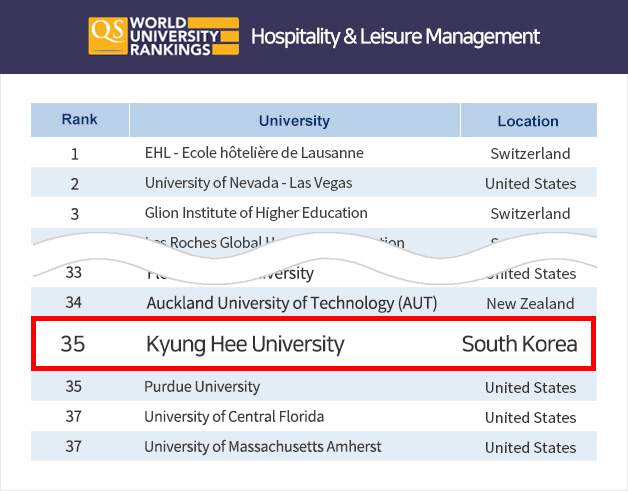The width and height of the screenshot is (628, 491).
Task: Select the Hospitality & Leisure Management title
Action: tap(395, 37)
